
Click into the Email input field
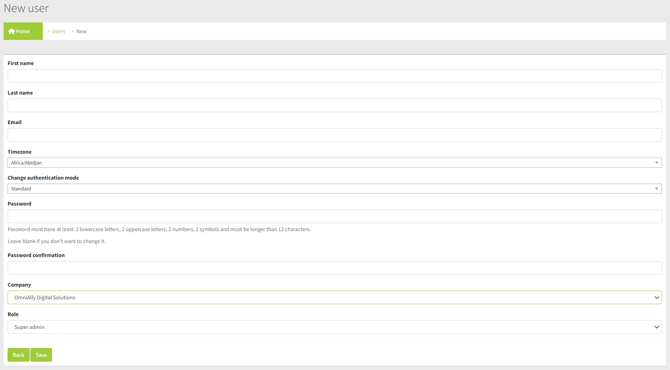coord(335,135)
